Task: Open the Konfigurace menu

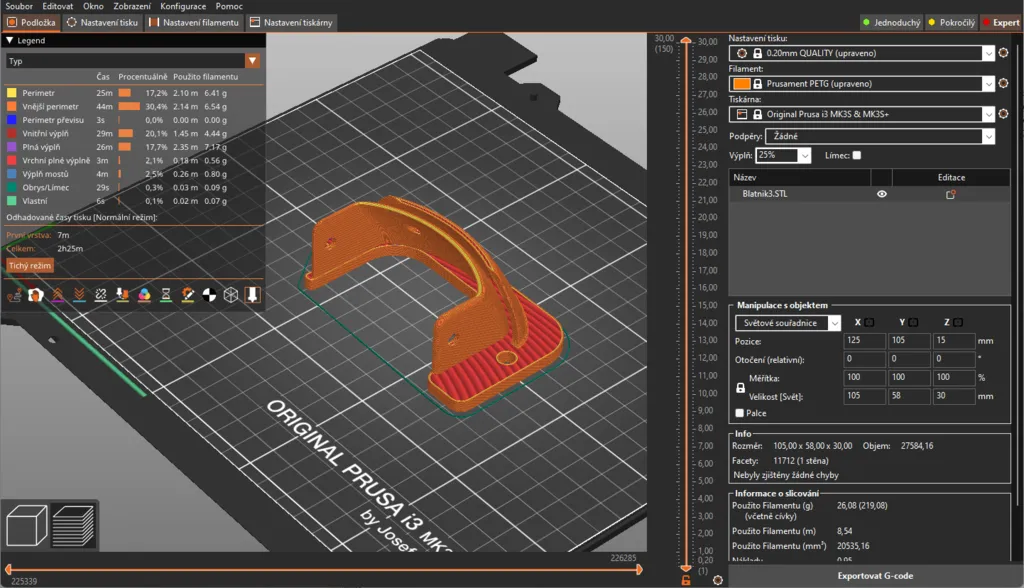Action: 183,6
